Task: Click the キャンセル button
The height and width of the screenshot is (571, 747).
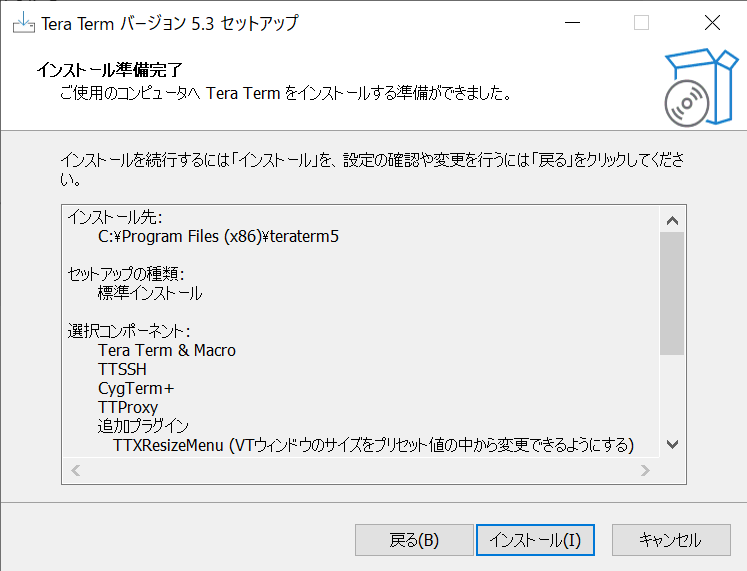Action: tap(671, 540)
